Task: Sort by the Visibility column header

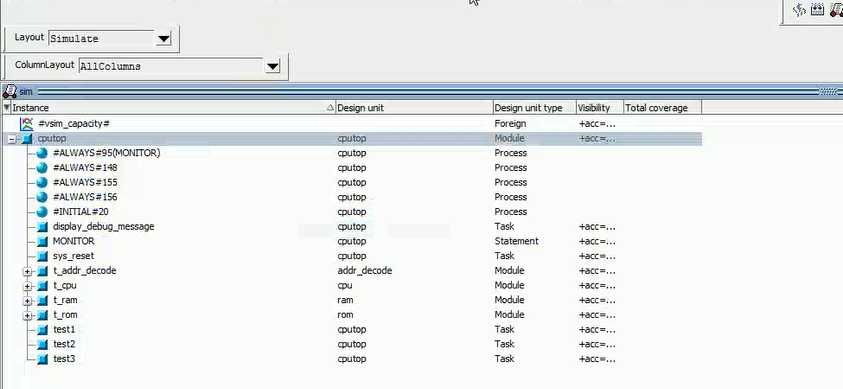Action: tap(600, 107)
